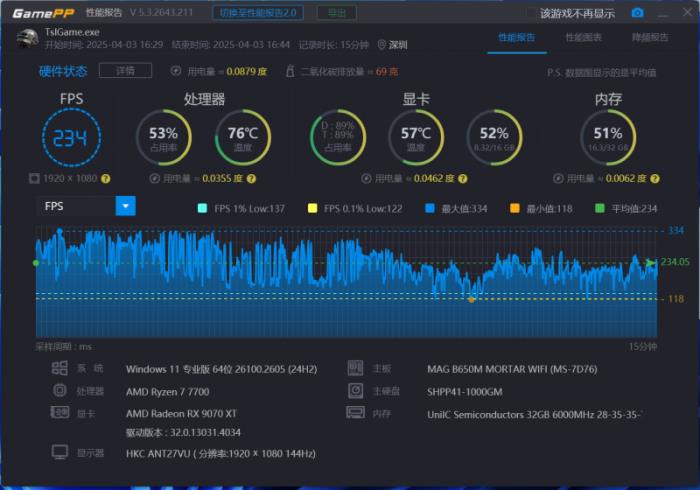Click the blue maximum FPS point on chart
The image size is (700, 490).
click(x=59, y=231)
